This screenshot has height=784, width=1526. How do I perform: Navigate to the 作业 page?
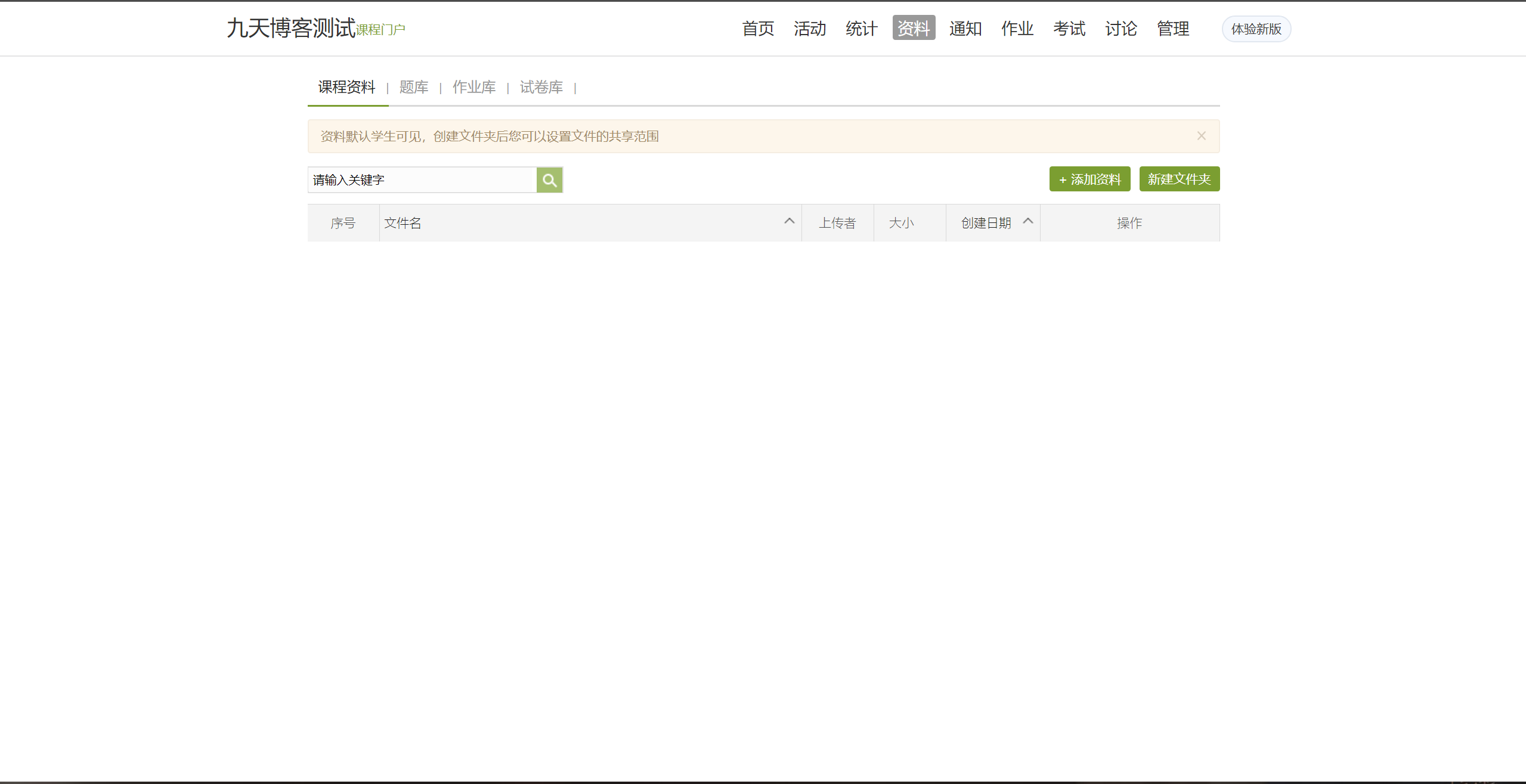[x=1017, y=29]
